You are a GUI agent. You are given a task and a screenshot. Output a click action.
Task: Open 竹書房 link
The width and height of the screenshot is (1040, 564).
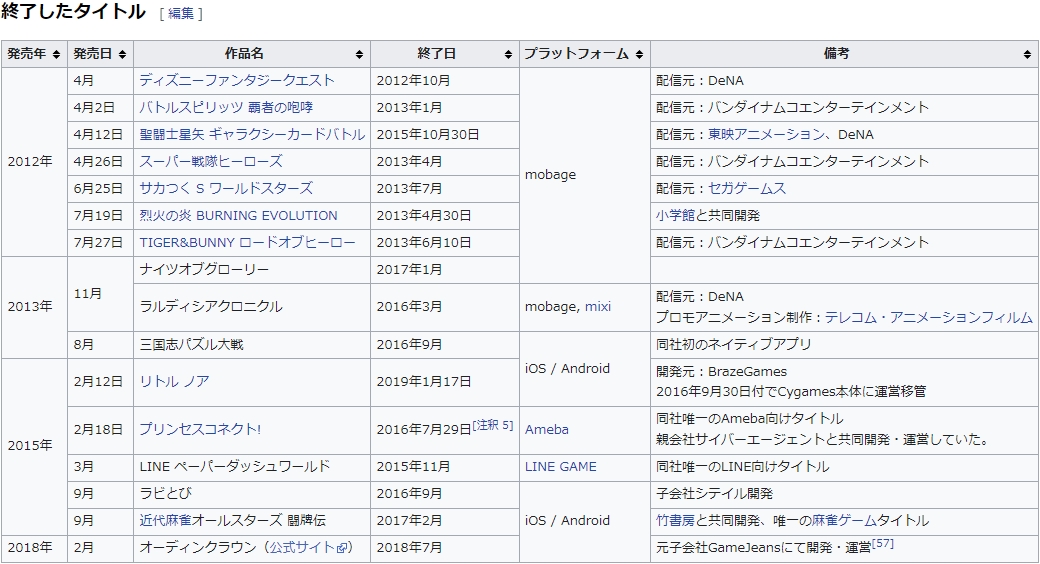coord(675,521)
